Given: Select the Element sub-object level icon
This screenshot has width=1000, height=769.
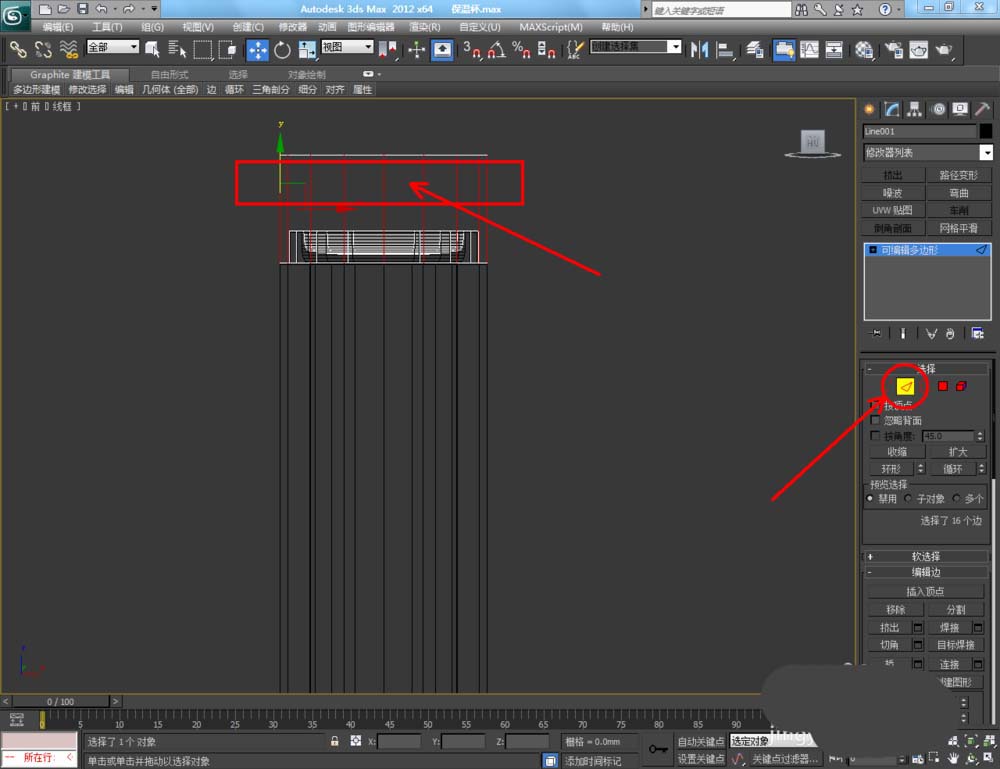Looking at the screenshot, I should (x=961, y=386).
